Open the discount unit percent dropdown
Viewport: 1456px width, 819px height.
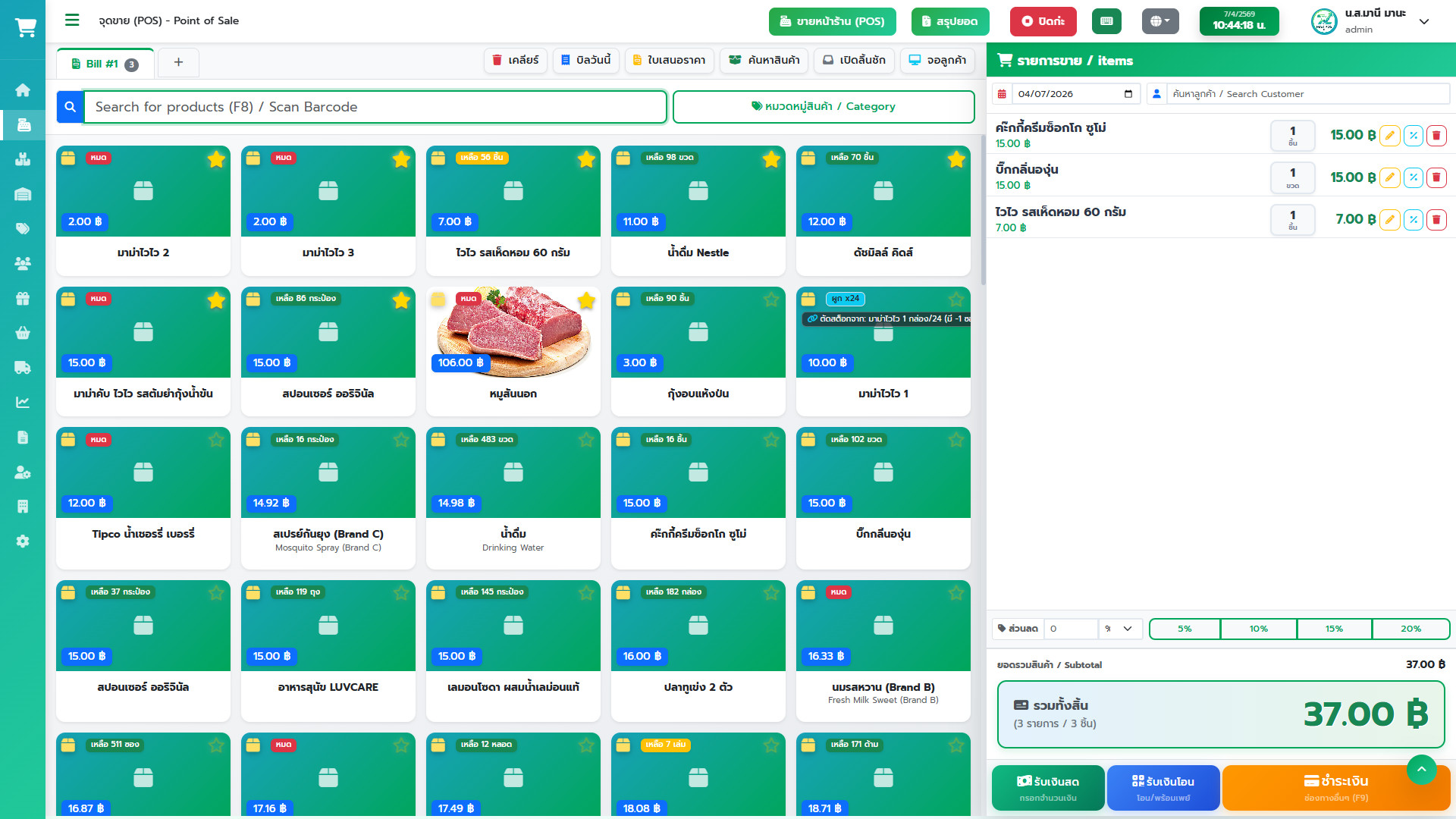(x=1119, y=629)
